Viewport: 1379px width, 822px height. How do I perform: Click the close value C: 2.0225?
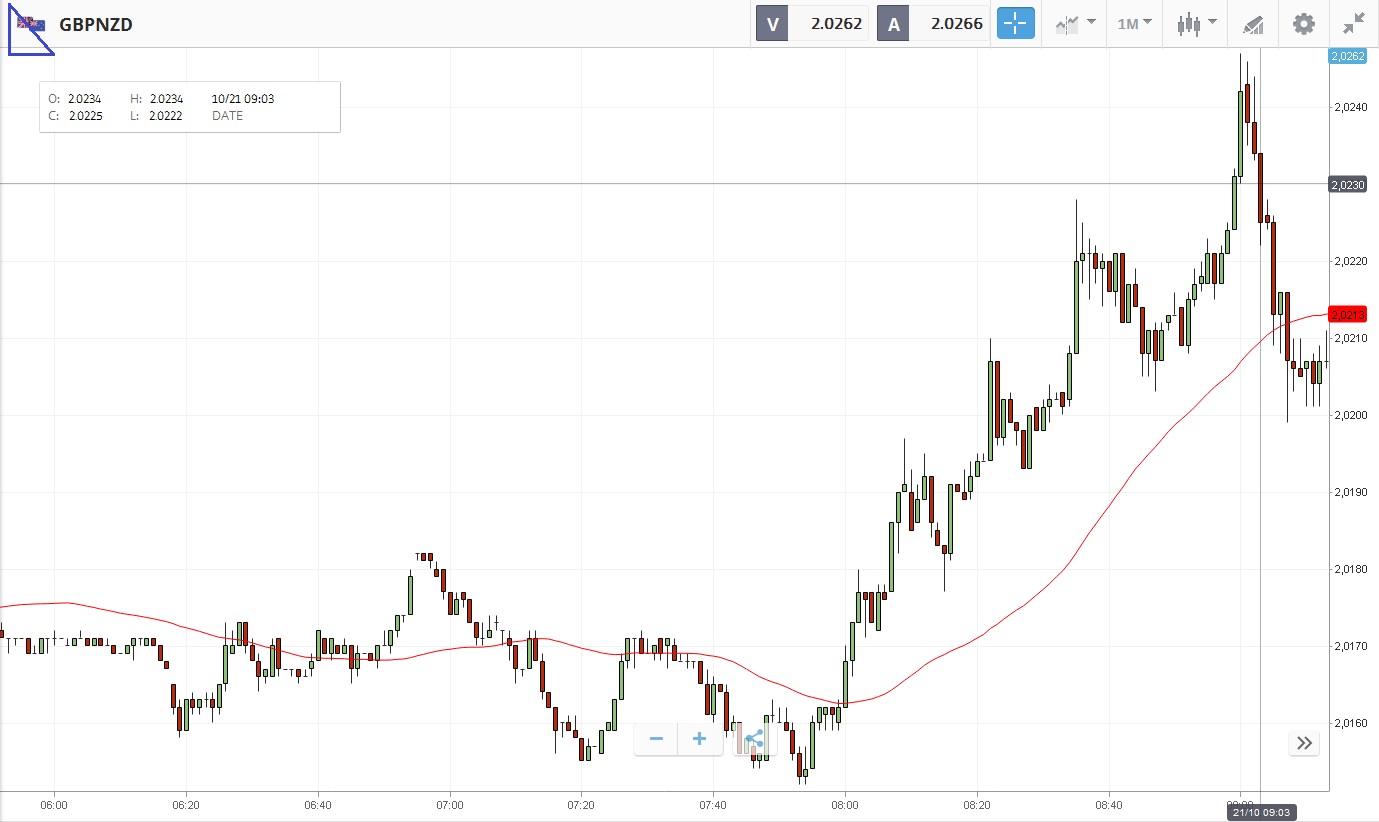(x=75, y=116)
